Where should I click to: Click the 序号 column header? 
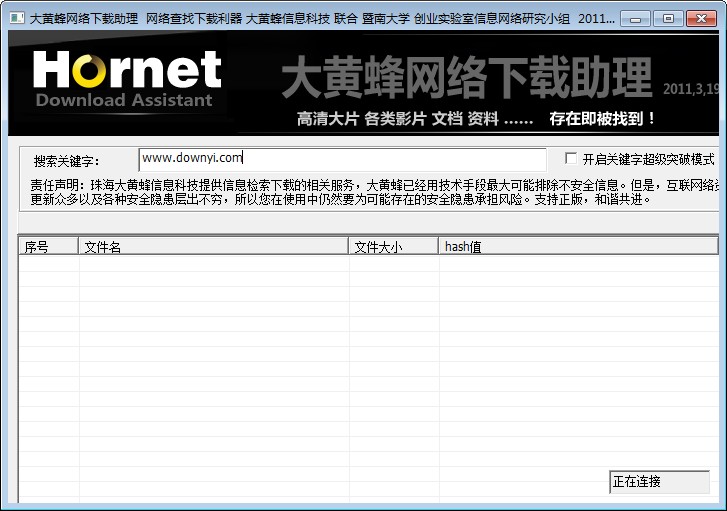(x=48, y=246)
